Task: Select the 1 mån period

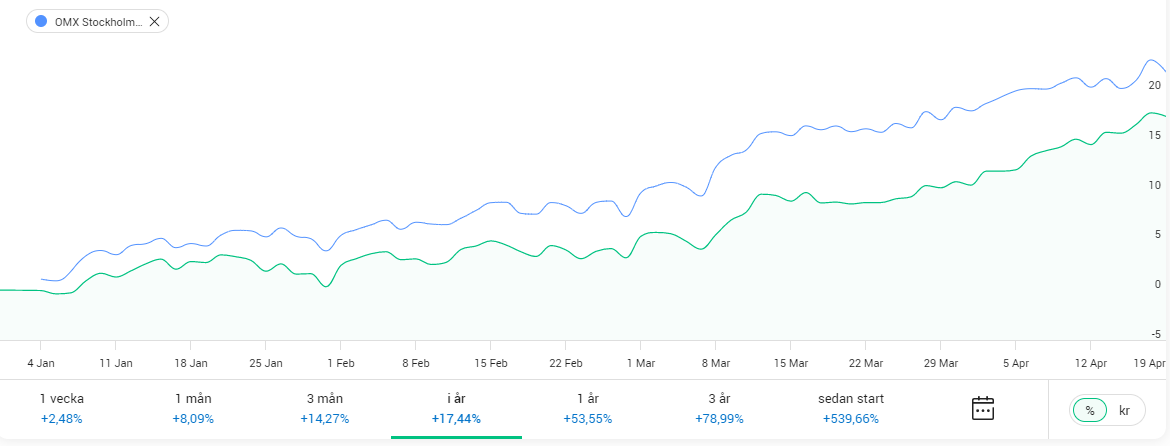Action: [x=193, y=408]
